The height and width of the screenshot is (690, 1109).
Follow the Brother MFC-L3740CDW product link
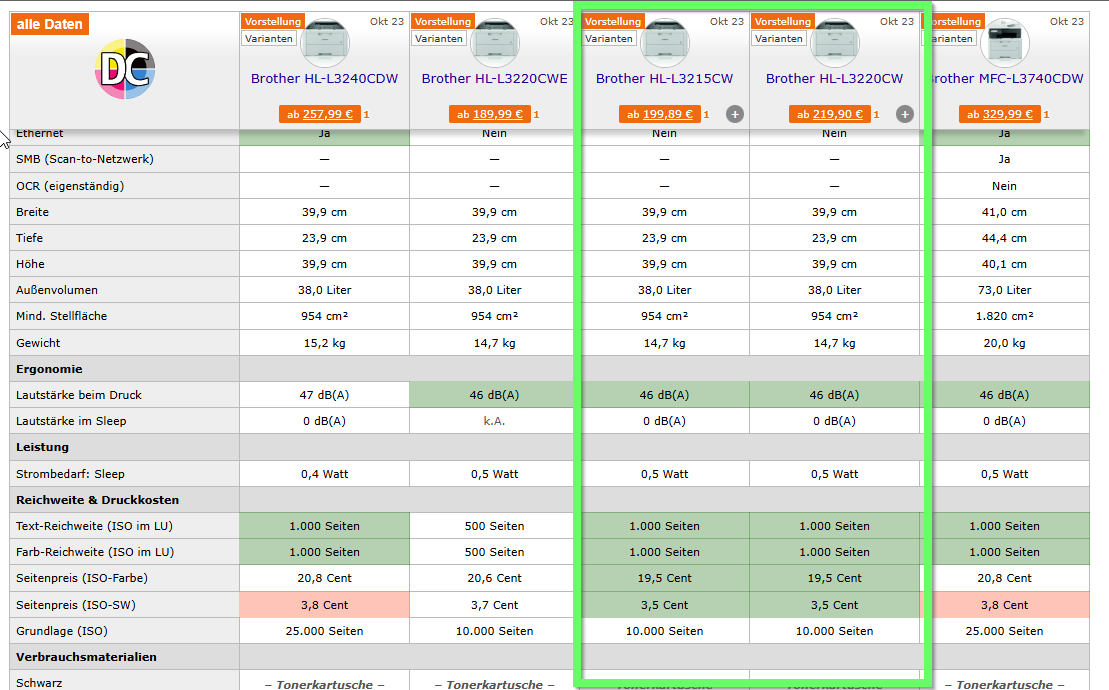[x=1006, y=78]
